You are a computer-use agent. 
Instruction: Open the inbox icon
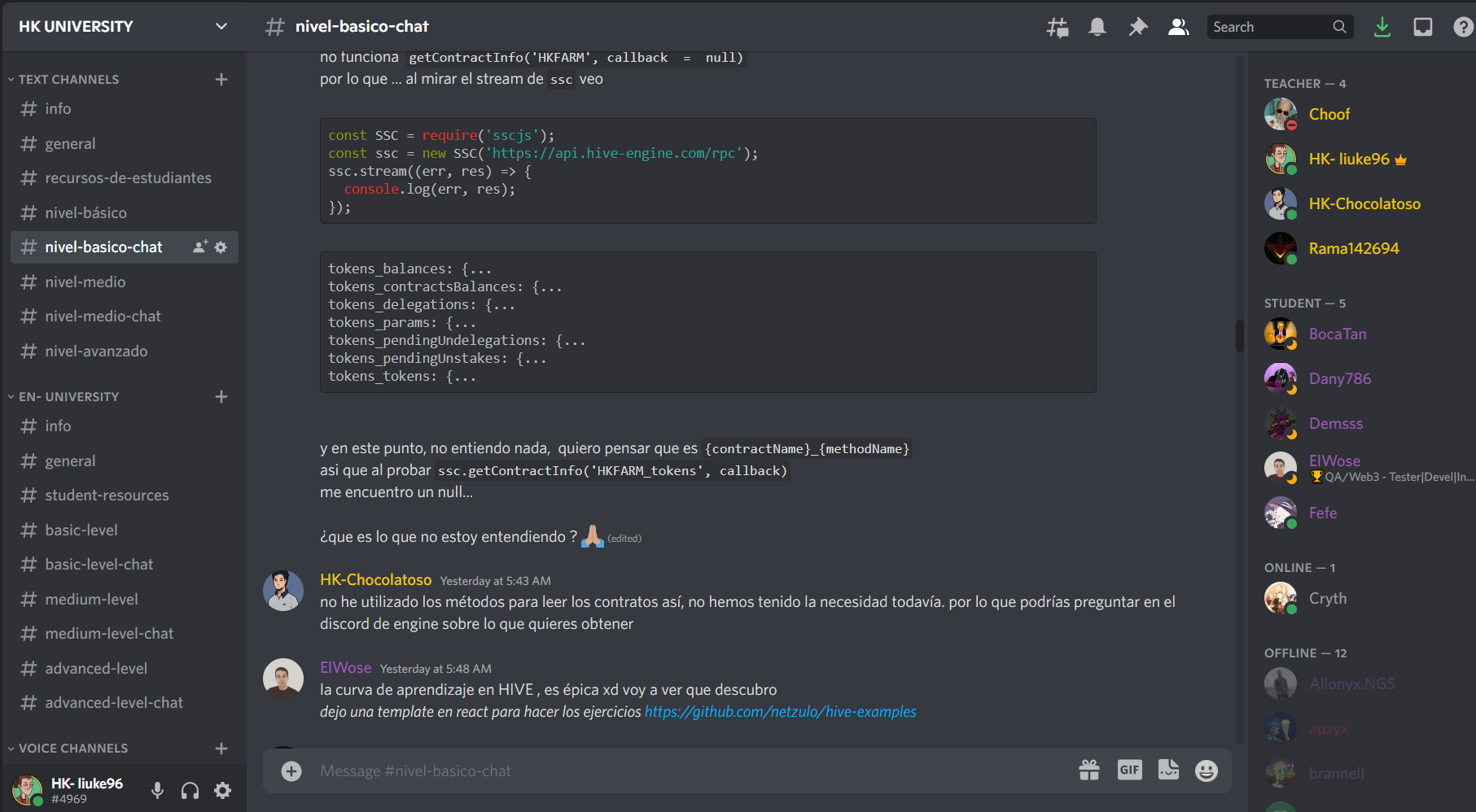click(x=1423, y=27)
